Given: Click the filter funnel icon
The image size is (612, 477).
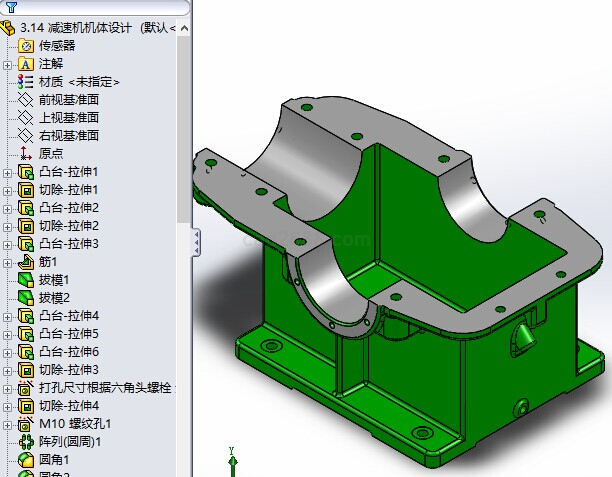Looking at the screenshot, I should click(x=11, y=7).
